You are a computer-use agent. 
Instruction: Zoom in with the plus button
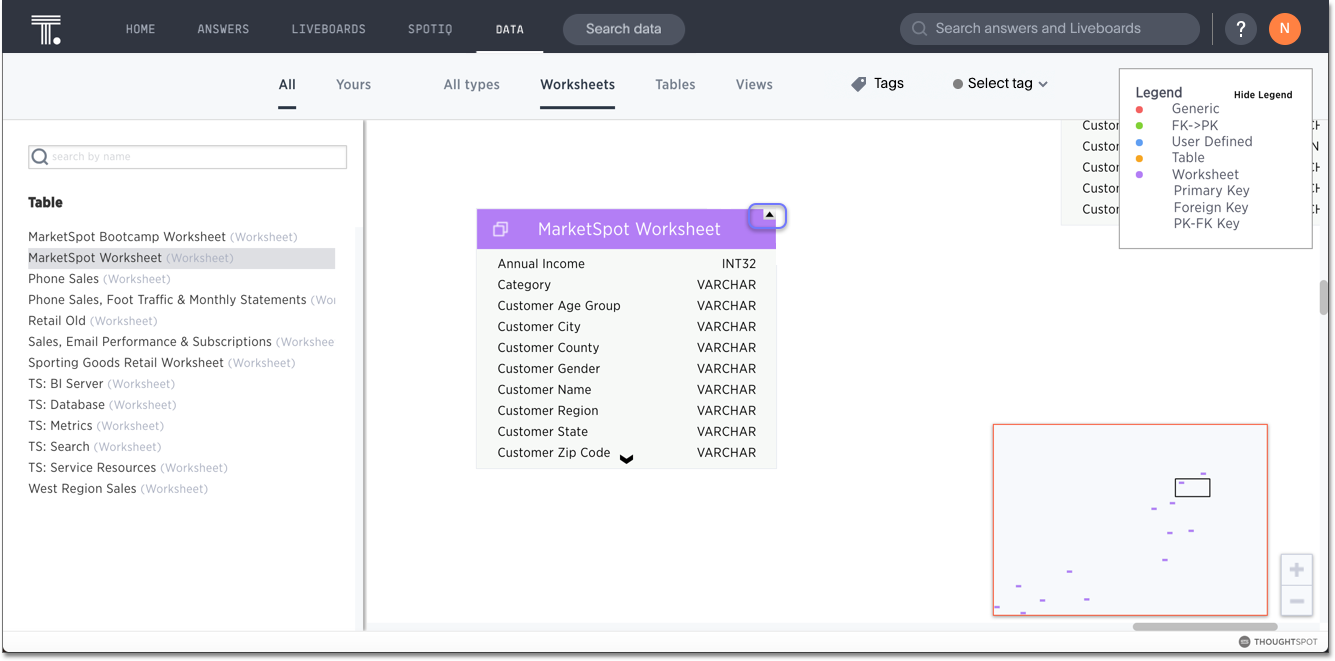pyautogui.click(x=1296, y=570)
